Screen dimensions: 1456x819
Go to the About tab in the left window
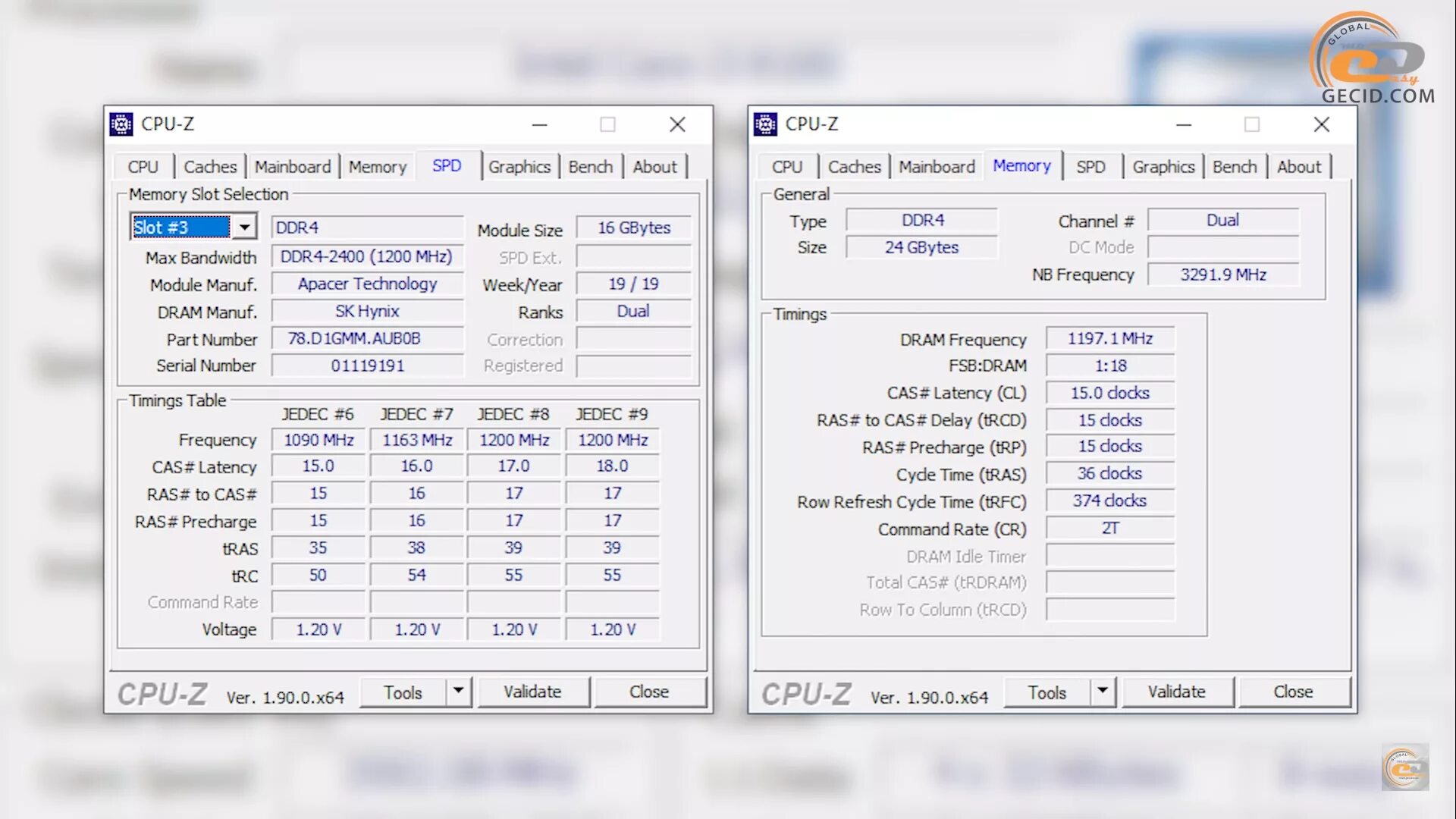click(654, 167)
